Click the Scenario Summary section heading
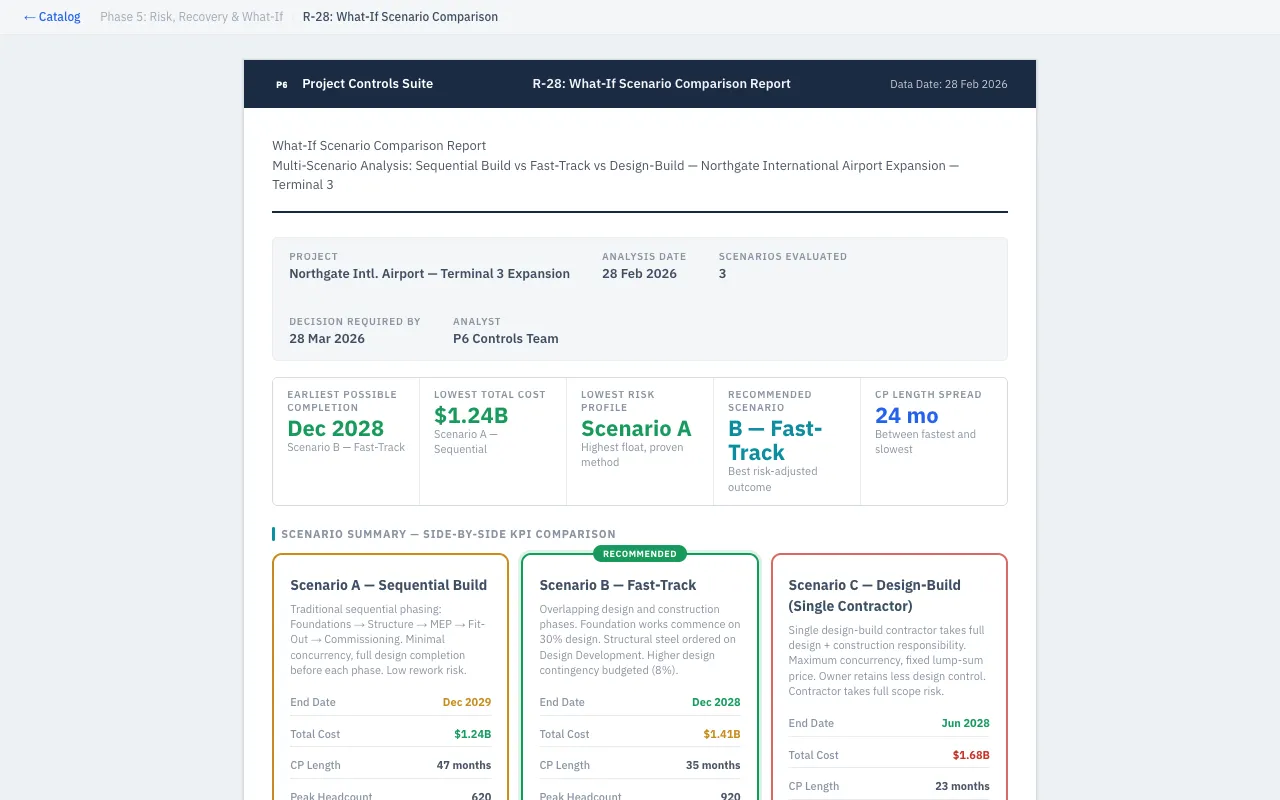The width and height of the screenshot is (1280, 800). click(x=448, y=534)
